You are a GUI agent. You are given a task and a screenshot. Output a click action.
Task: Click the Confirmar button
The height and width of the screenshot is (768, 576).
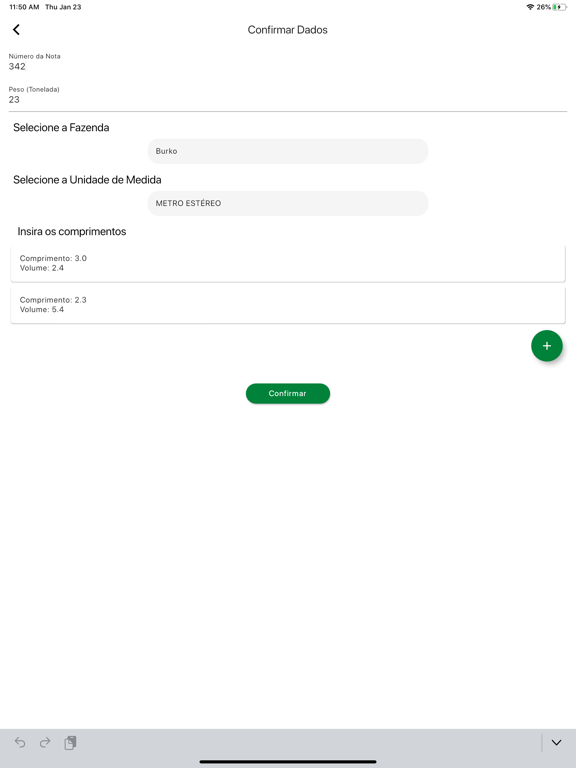[x=288, y=393]
